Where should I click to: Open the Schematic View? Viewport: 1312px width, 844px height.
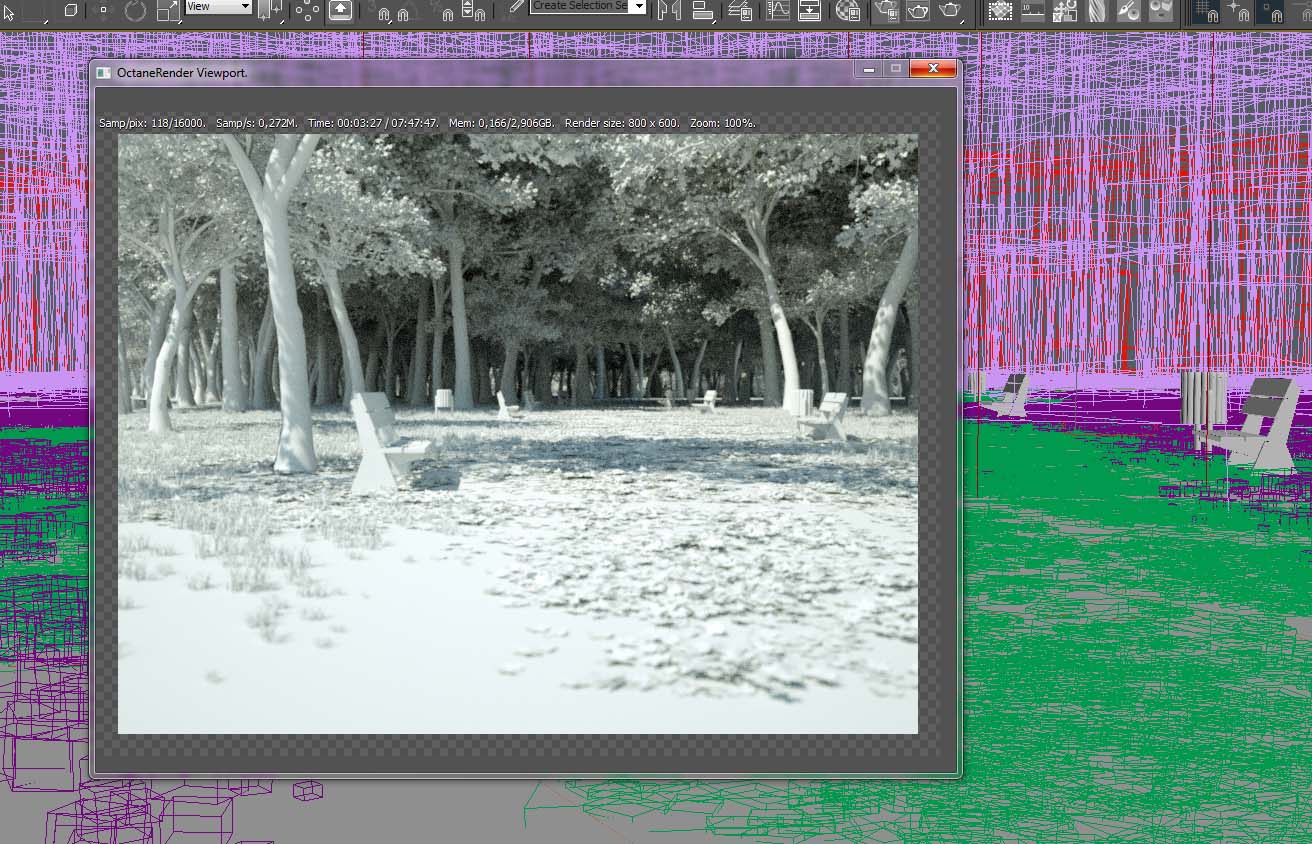(810, 11)
